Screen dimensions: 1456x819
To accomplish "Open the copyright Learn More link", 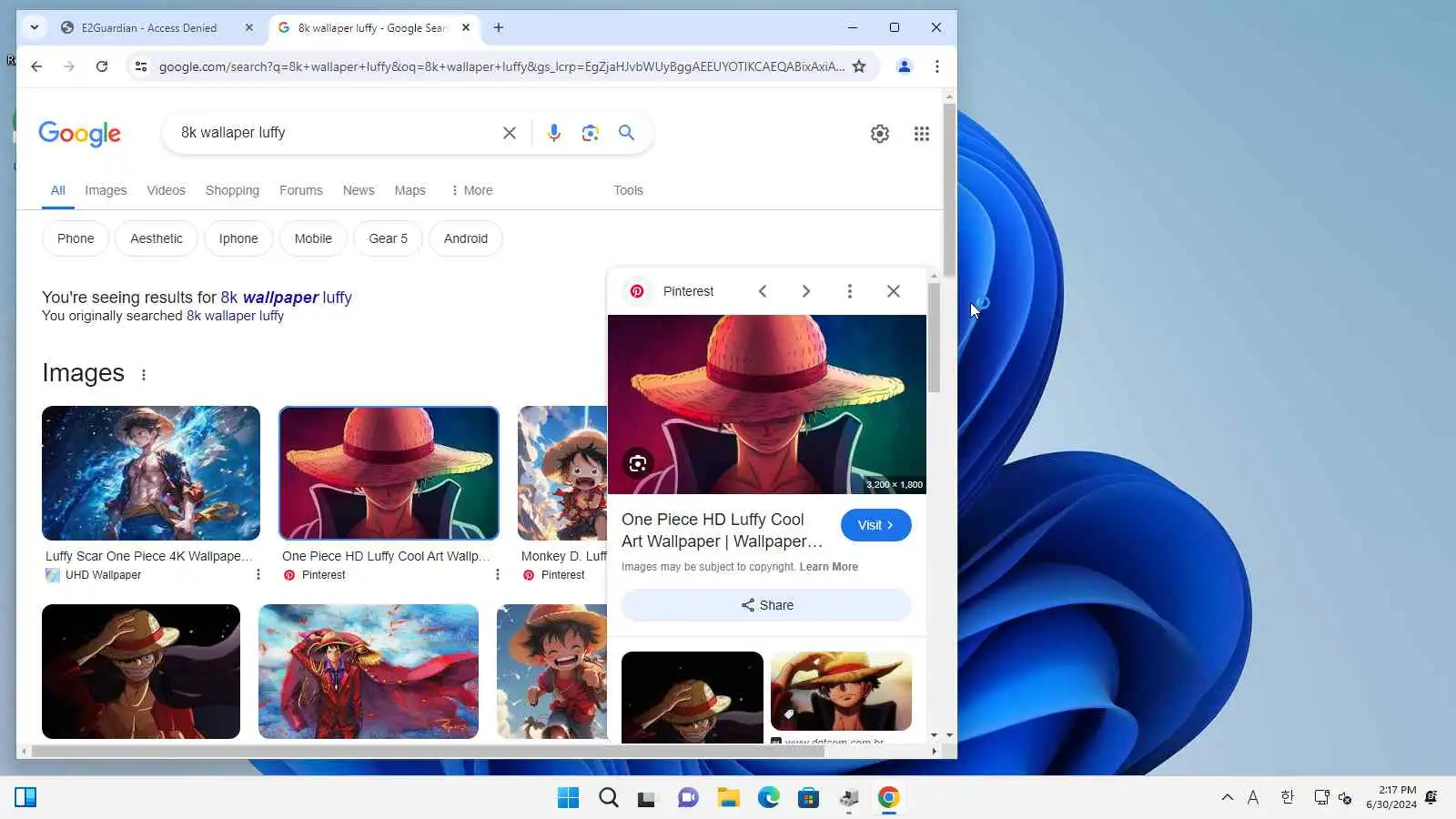I will [x=829, y=567].
